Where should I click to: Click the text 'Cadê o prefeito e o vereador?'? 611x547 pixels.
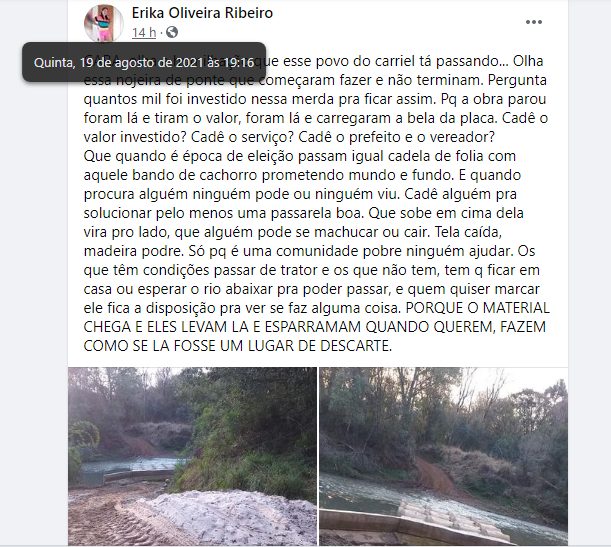tap(397, 137)
